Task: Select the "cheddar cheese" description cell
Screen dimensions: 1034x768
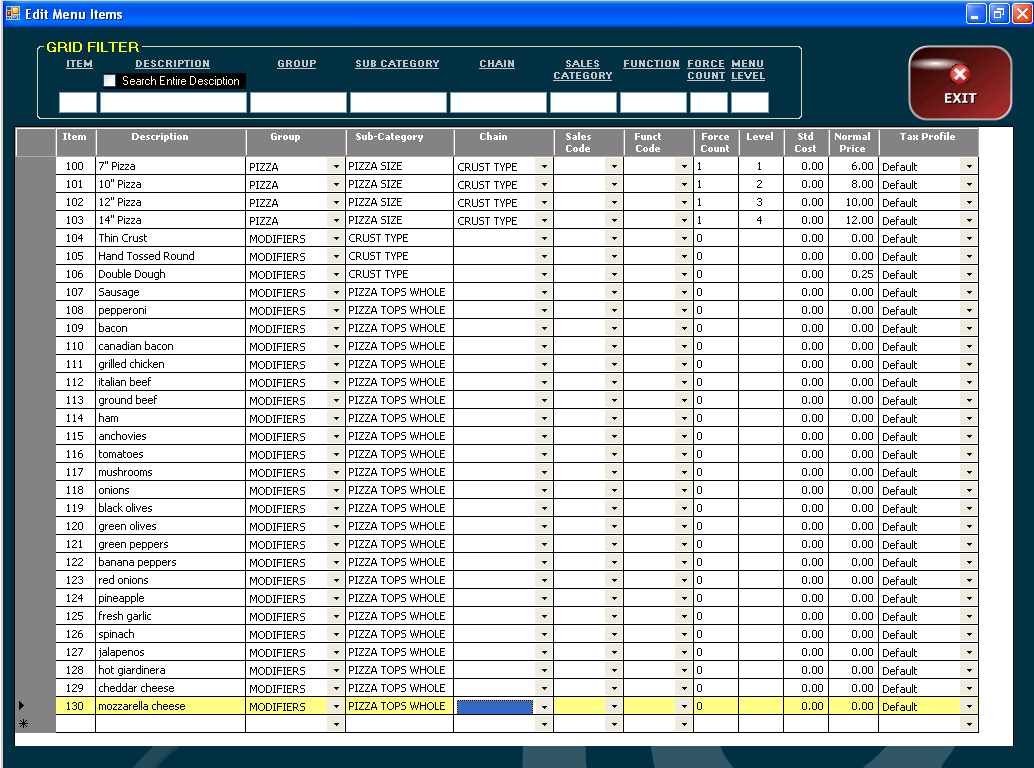Action: (171, 688)
